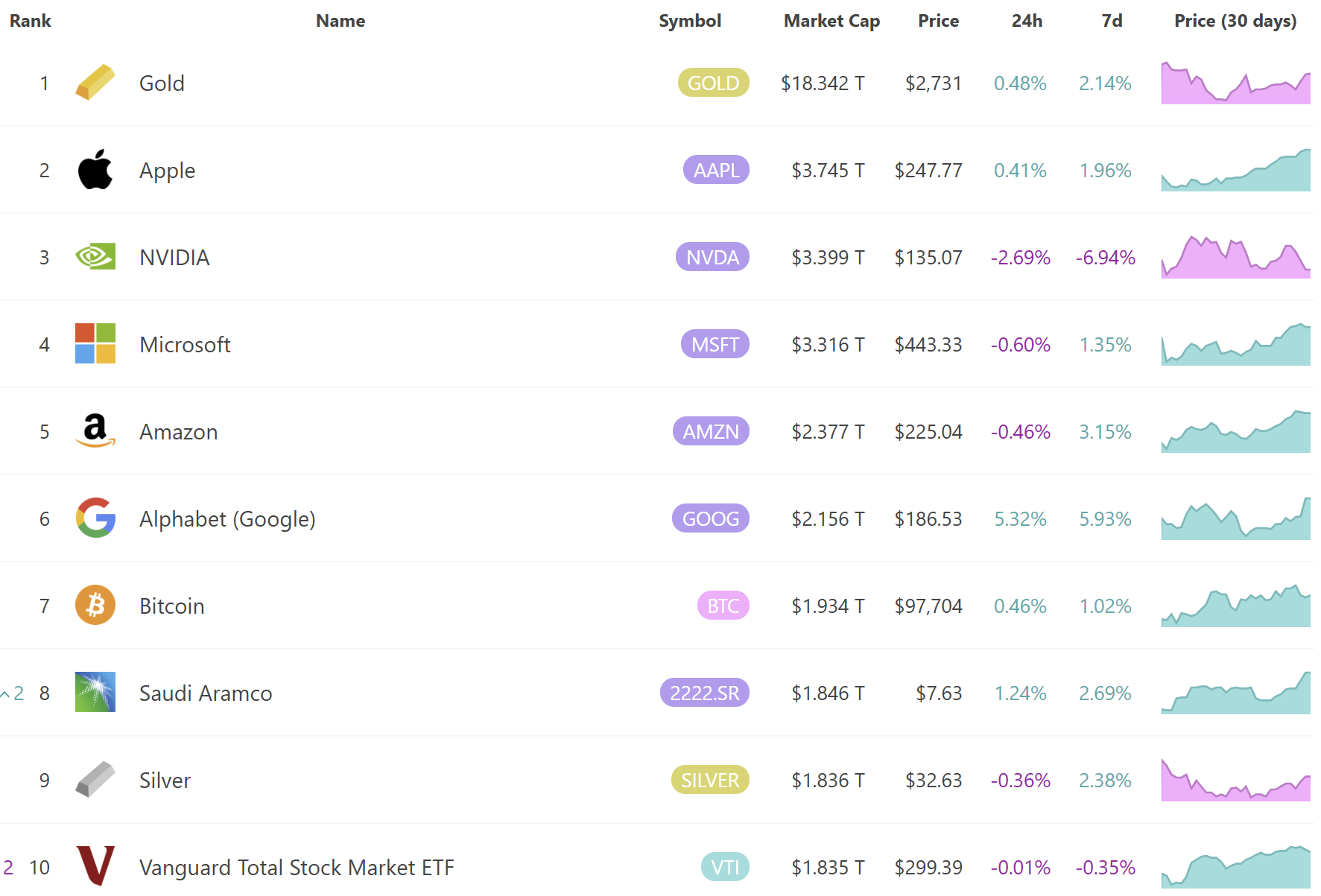Click the BTC symbol badge
1321x896 pixels.
[x=723, y=606]
